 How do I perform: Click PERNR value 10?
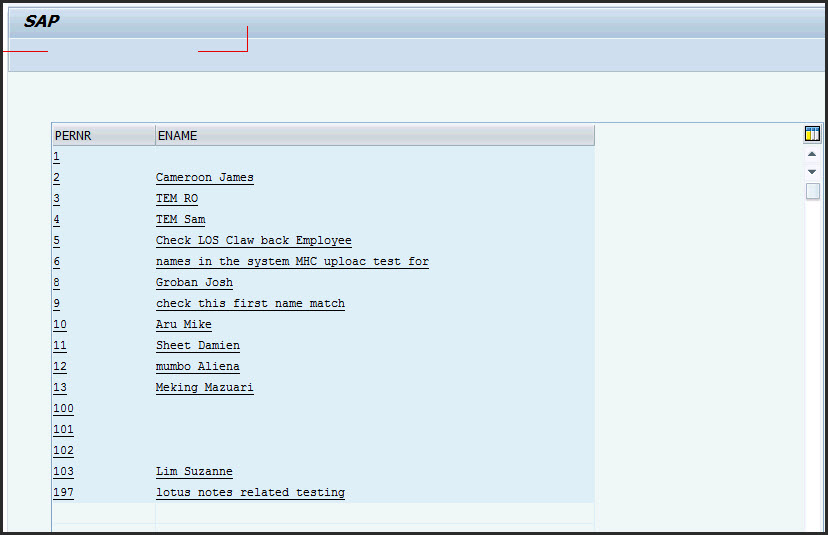[60, 324]
